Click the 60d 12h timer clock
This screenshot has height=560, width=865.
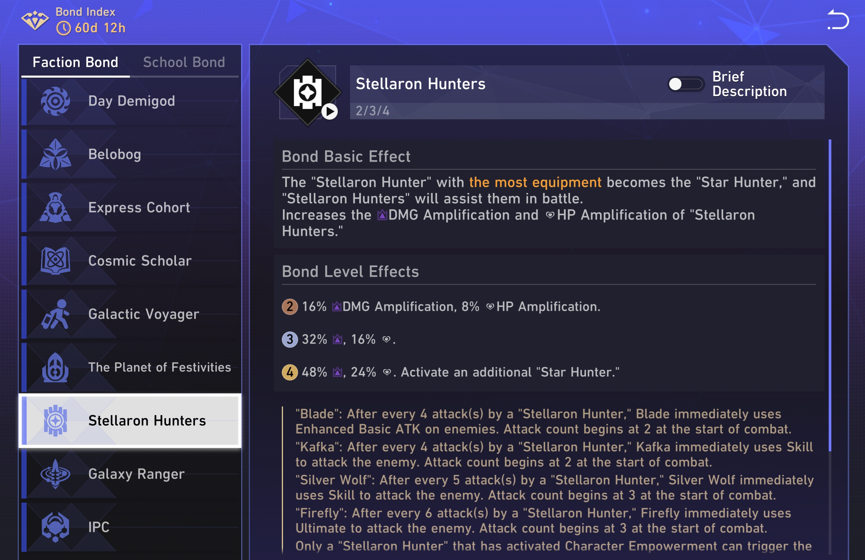(x=63, y=28)
